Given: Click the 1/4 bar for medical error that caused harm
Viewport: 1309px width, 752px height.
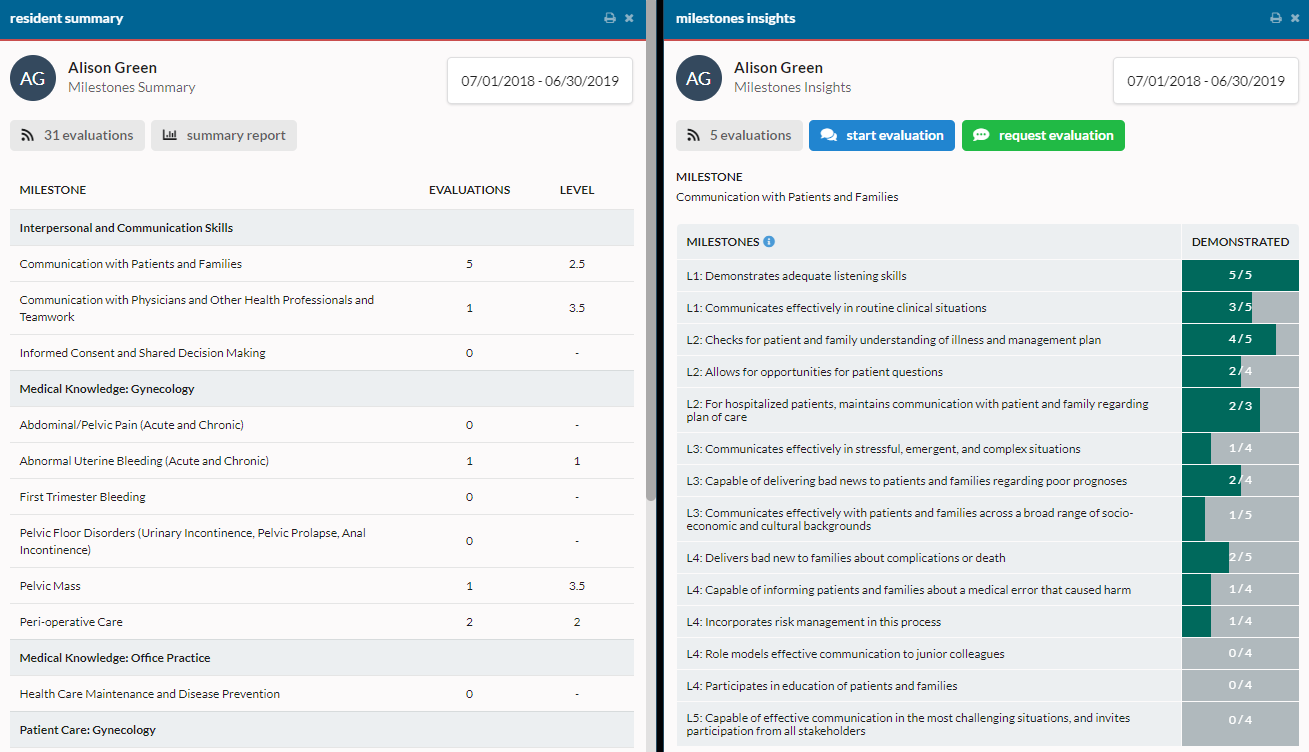Looking at the screenshot, I should coord(1240,589).
